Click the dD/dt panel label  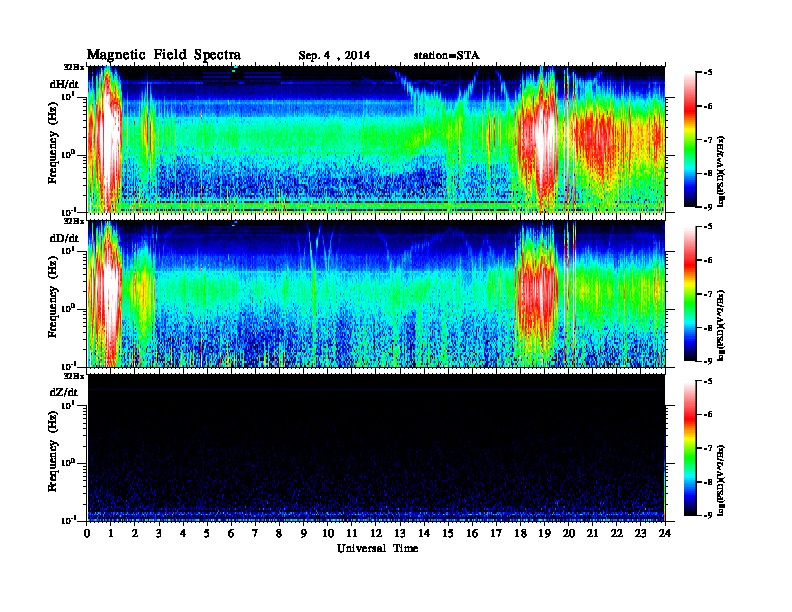pos(64,238)
